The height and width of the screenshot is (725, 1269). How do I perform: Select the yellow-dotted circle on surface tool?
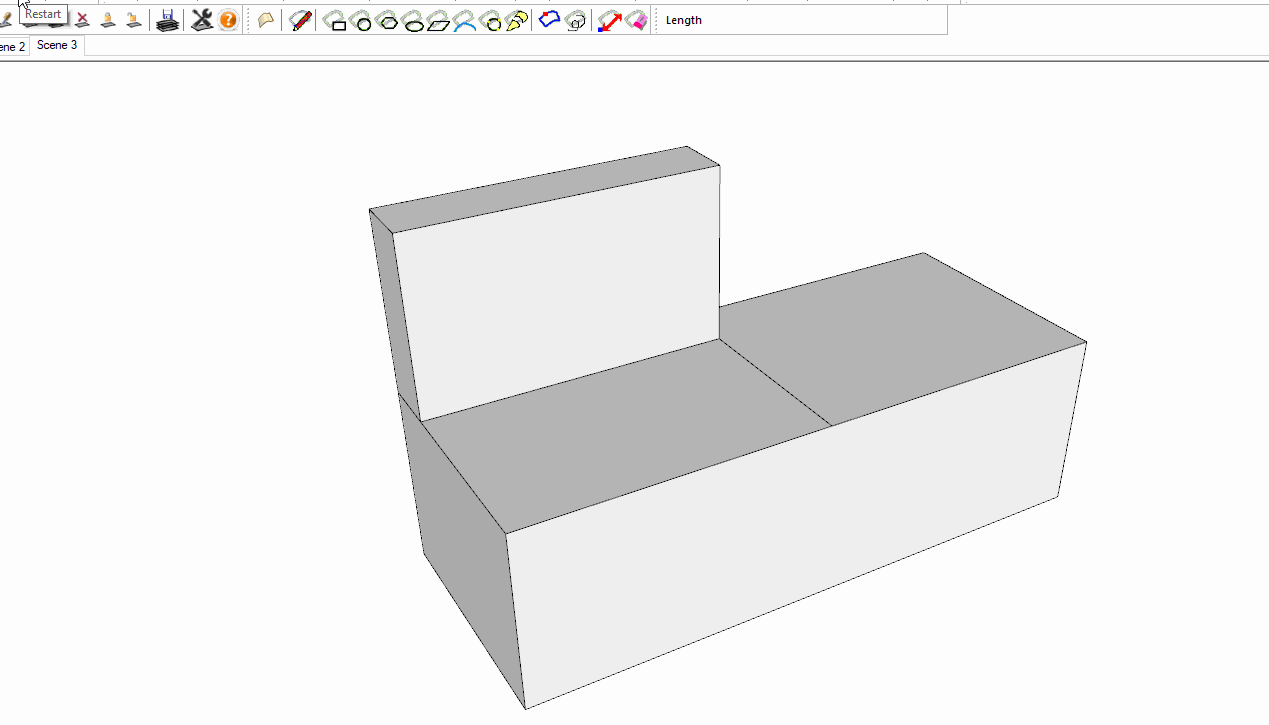point(490,21)
